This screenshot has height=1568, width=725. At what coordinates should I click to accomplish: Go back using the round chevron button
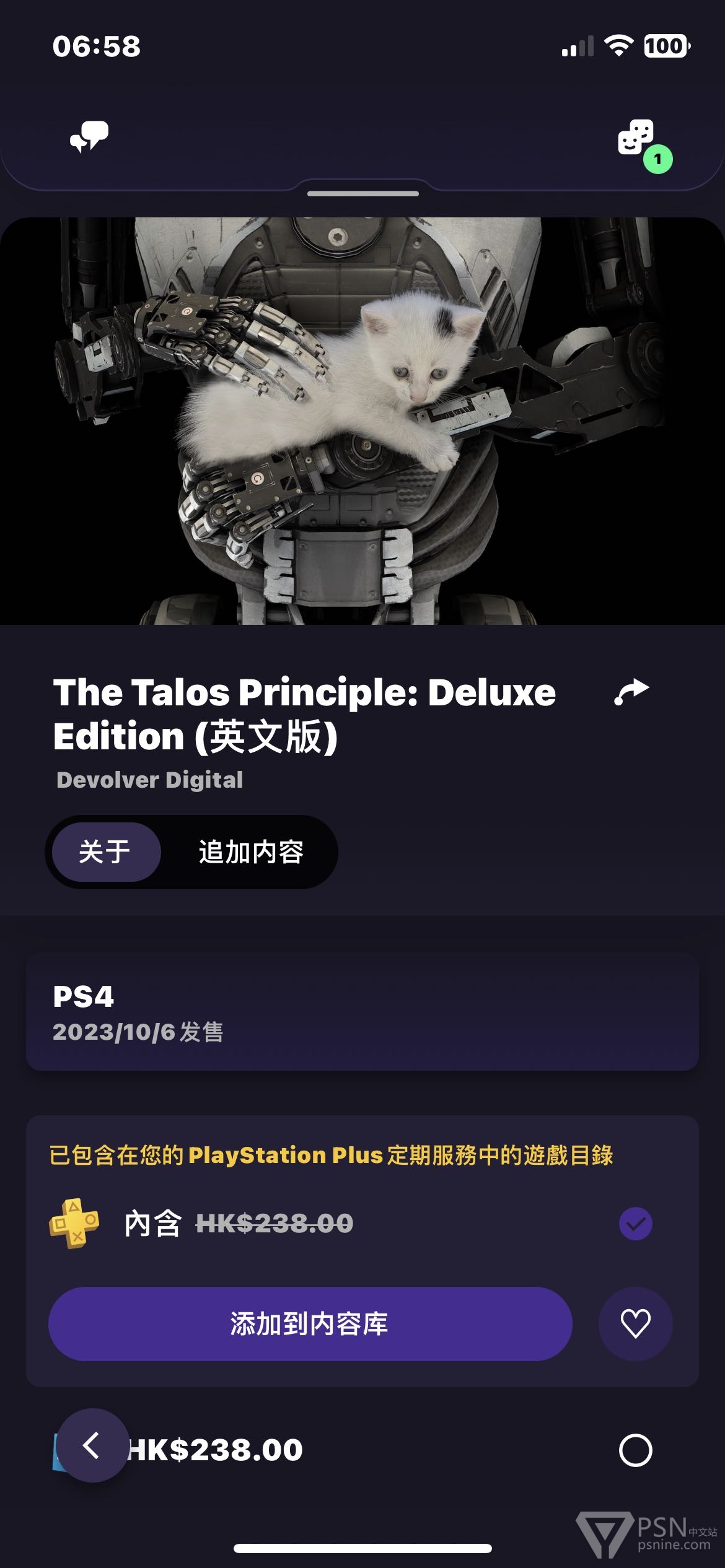(x=93, y=1445)
